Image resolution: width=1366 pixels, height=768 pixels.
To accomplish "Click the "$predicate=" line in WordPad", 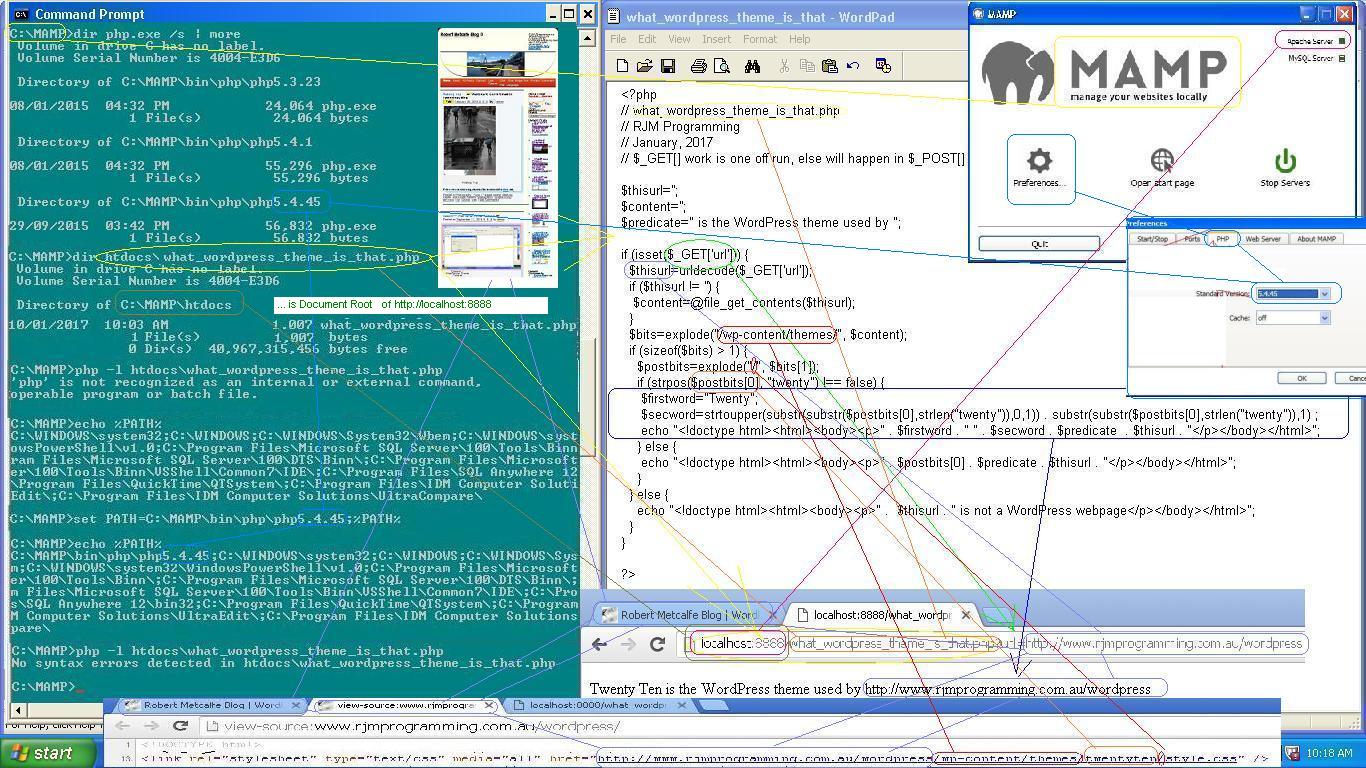I will 761,223.
